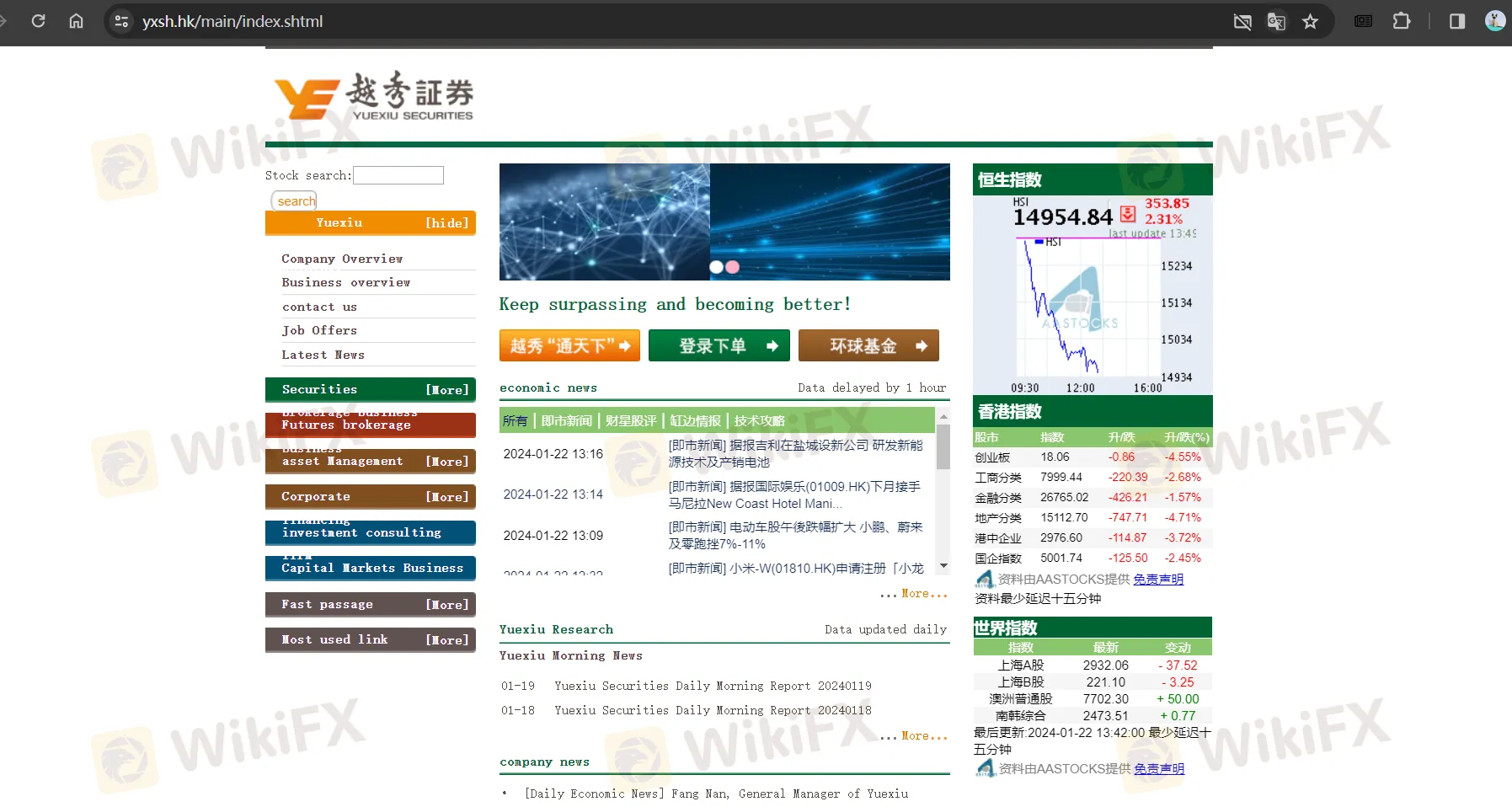Open the browser extensions puzzle icon
The width and height of the screenshot is (1512, 807).
[1401, 21]
